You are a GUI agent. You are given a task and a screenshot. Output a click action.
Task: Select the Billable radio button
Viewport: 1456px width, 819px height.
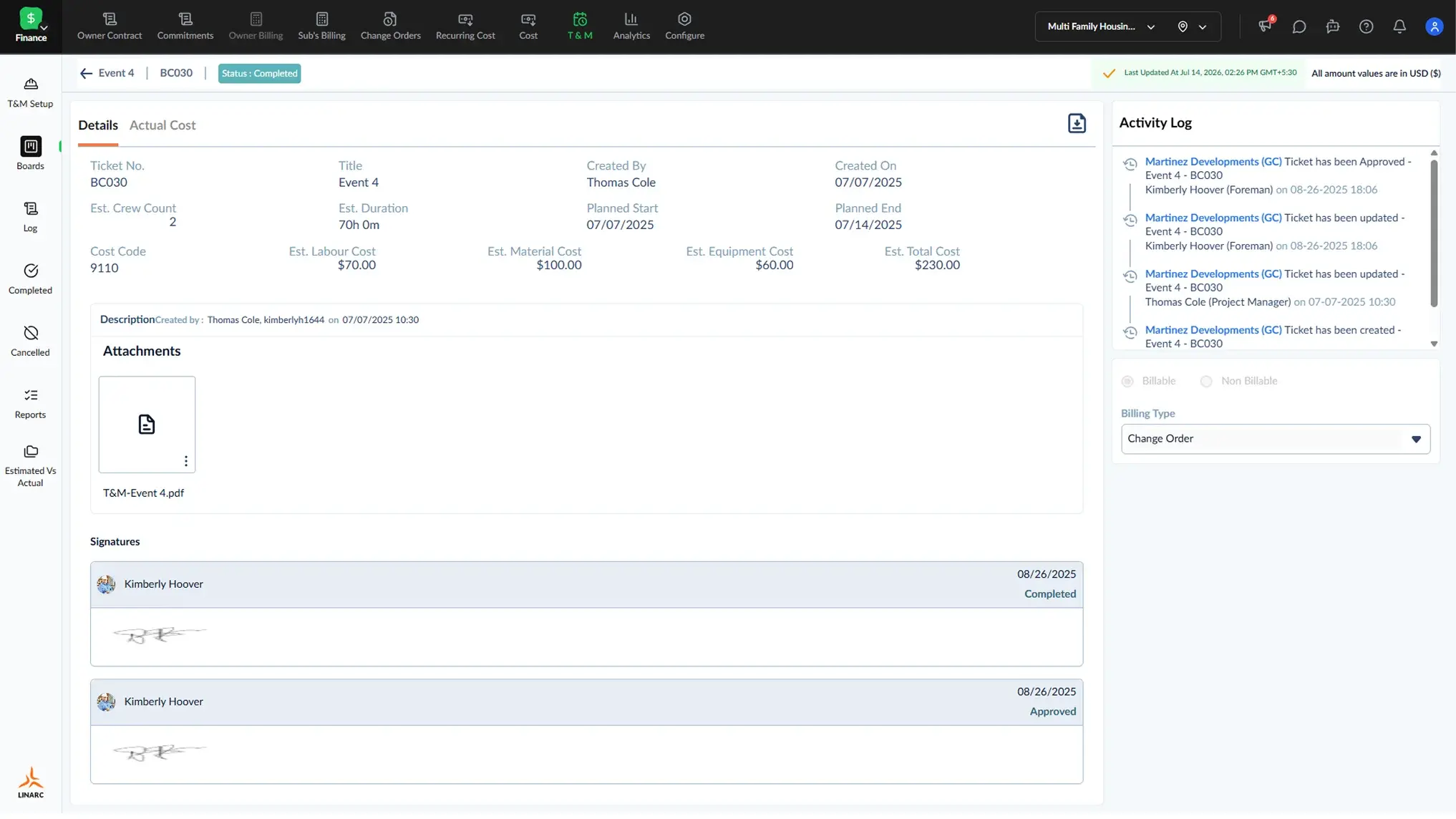[x=1127, y=381]
